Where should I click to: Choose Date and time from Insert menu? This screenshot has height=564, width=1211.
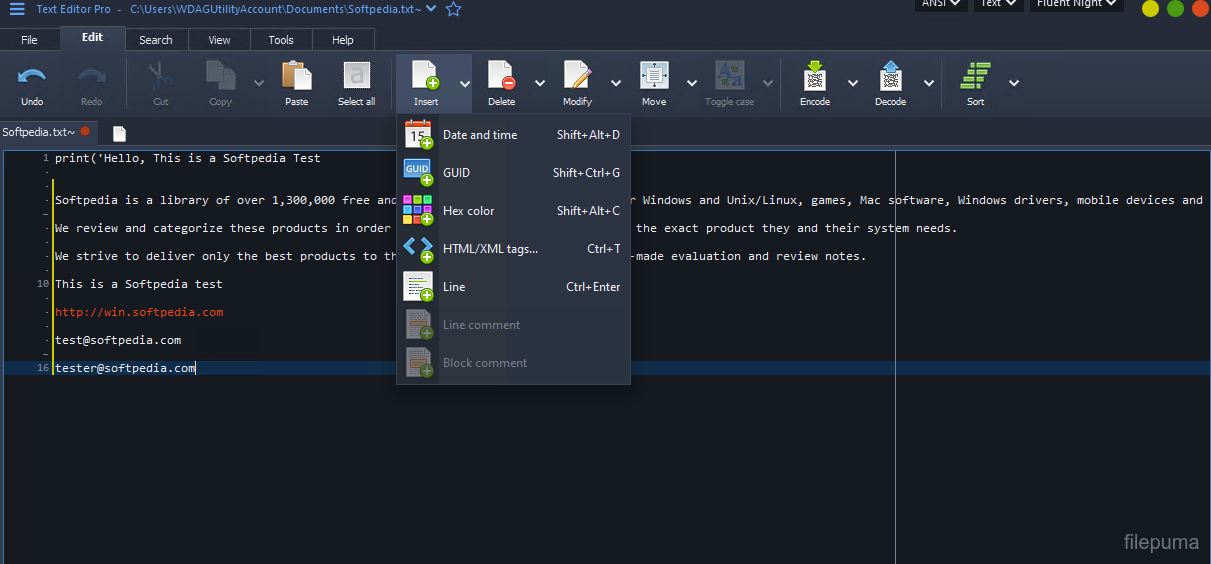pyautogui.click(x=480, y=135)
